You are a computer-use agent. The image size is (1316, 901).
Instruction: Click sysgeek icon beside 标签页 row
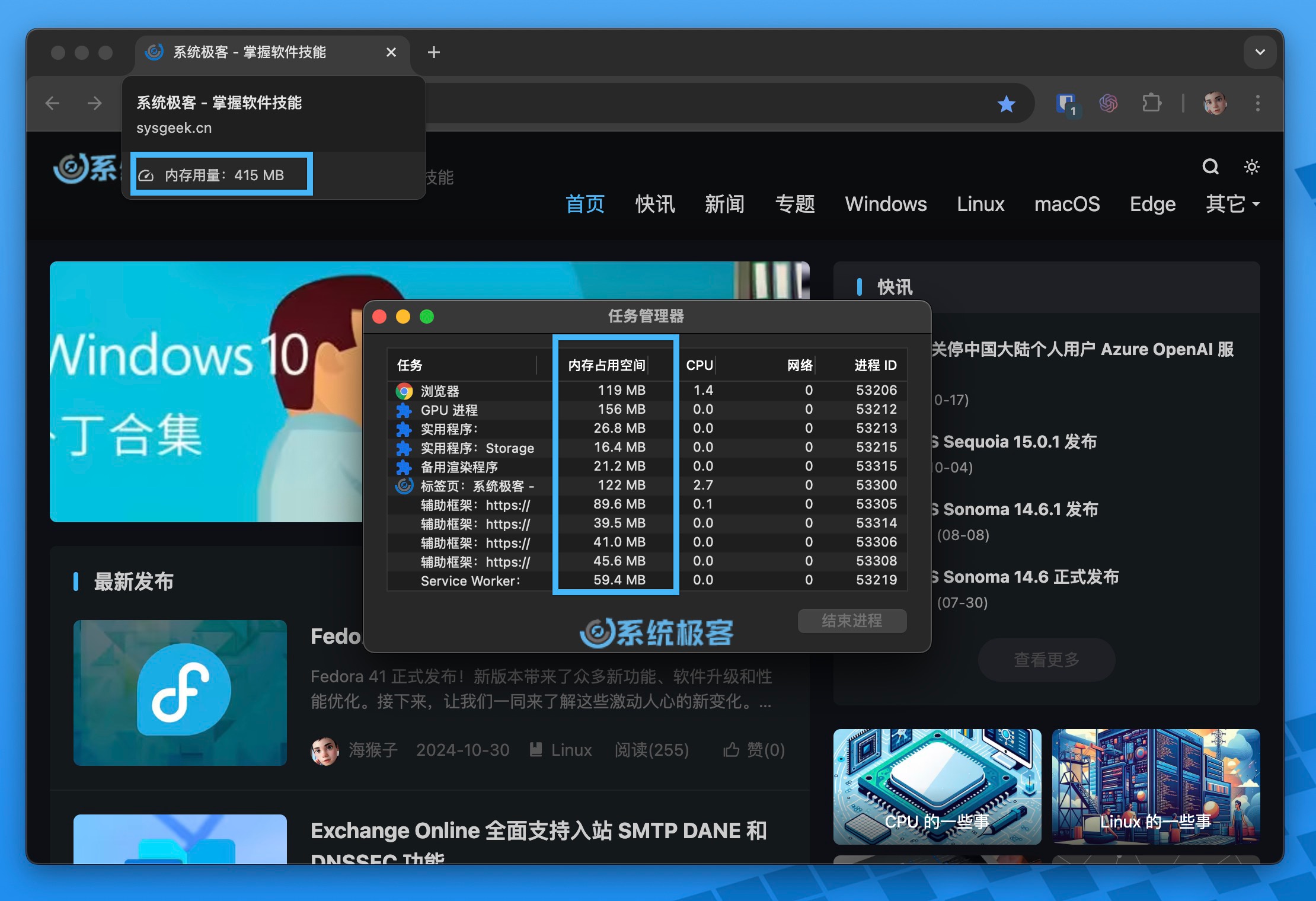click(x=404, y=485)
